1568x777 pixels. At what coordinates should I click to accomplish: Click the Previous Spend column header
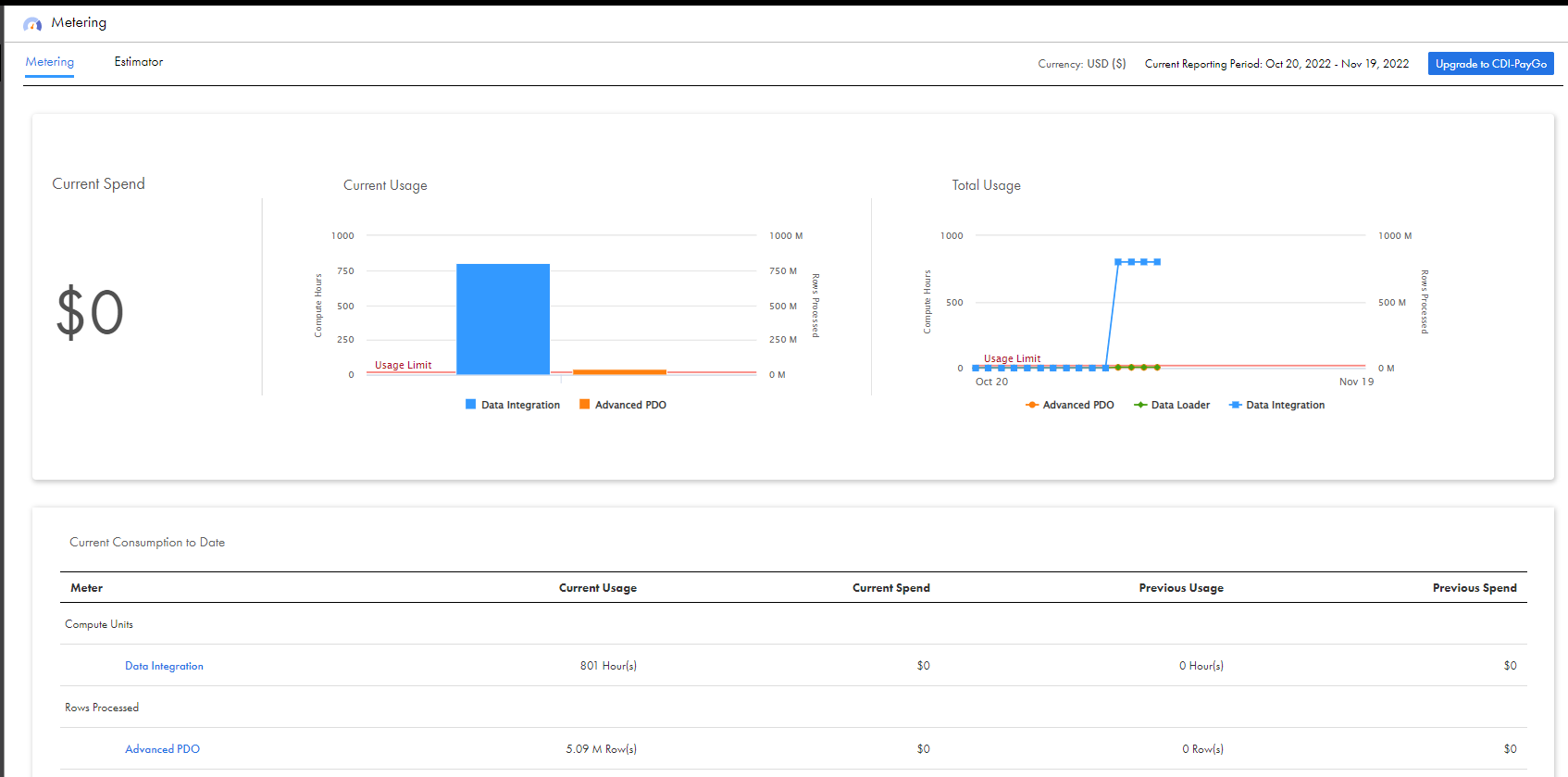(1475, 588)
